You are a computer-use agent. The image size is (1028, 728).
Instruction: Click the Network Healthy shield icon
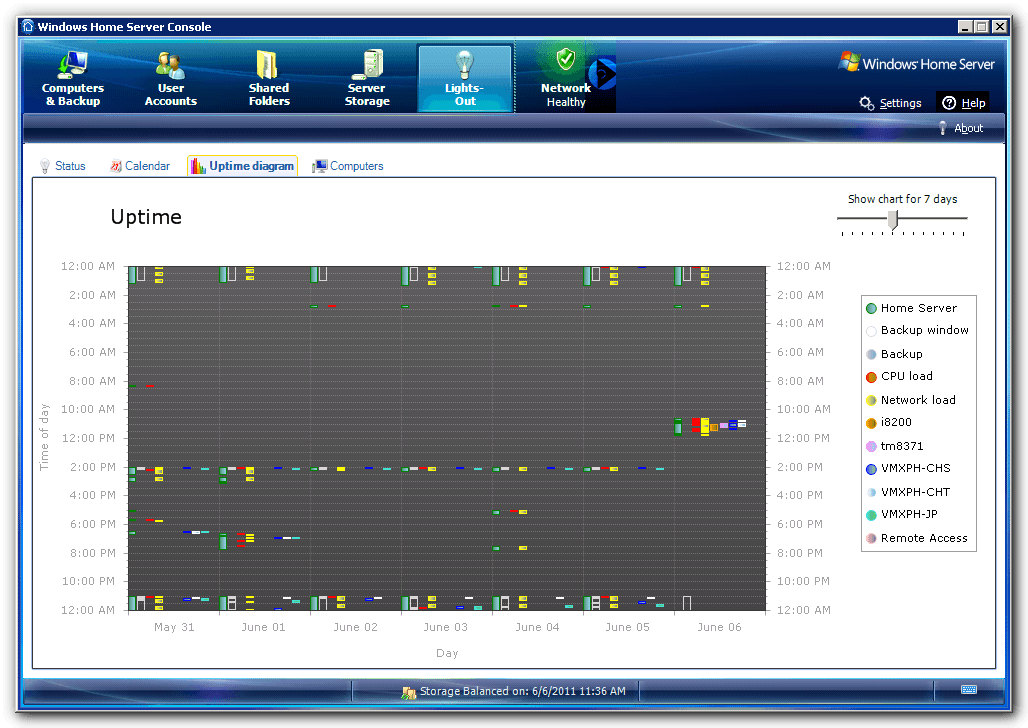coord(566,60)
